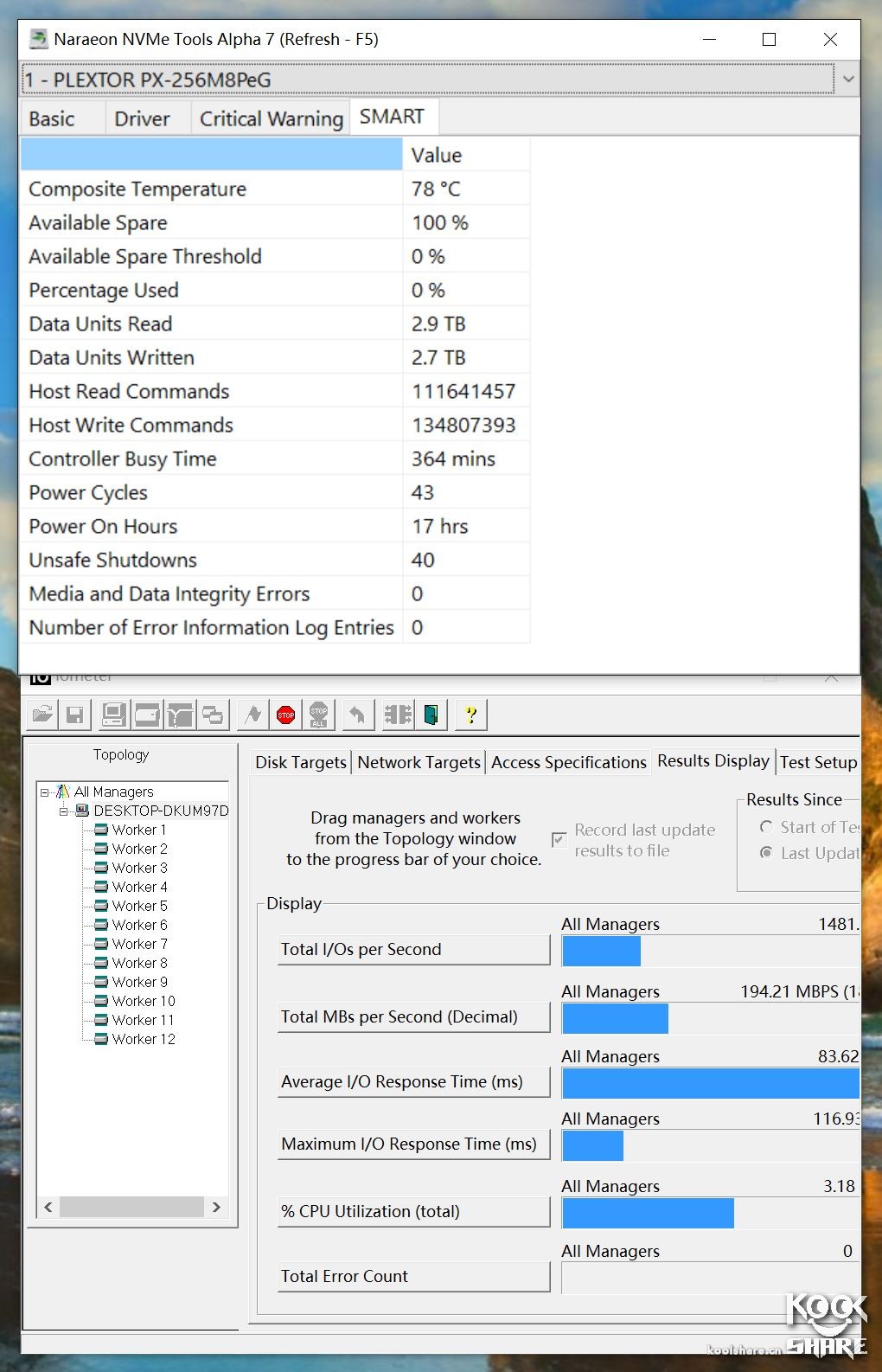882x1372 pixels.
Task: Select Worker 6 in Topology tree
Action: point(139,925)
